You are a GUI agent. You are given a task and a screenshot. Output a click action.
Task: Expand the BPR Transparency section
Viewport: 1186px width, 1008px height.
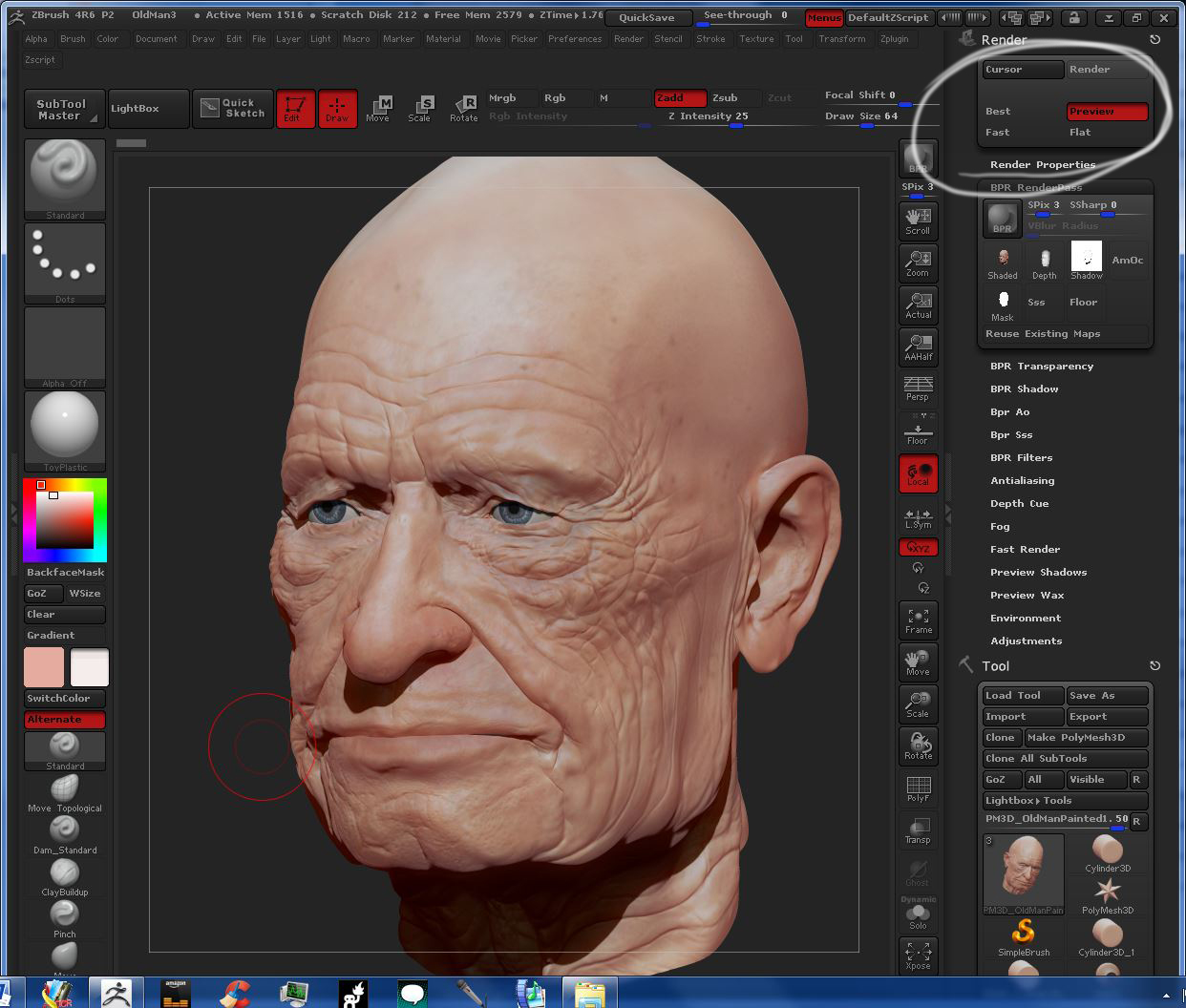click(1042, 366)
